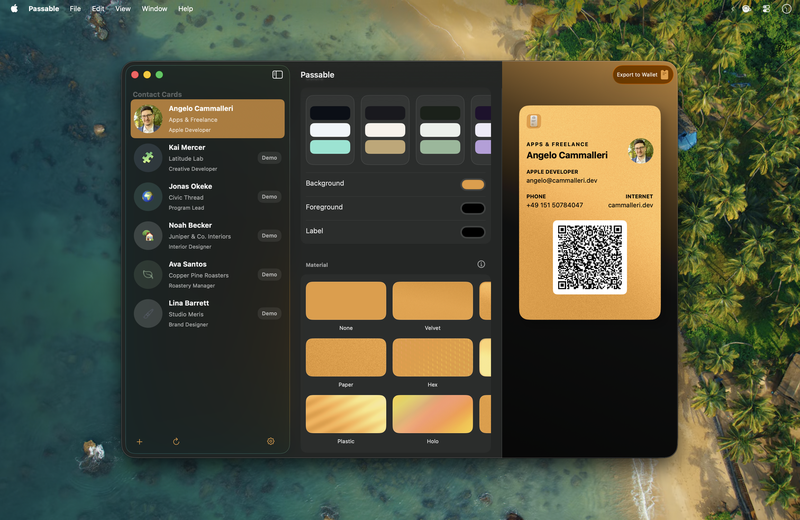Click Demo badge next to Kai Mercer
Image resolution: width=800 pixels, height=520 pixels.
[269, 158]
